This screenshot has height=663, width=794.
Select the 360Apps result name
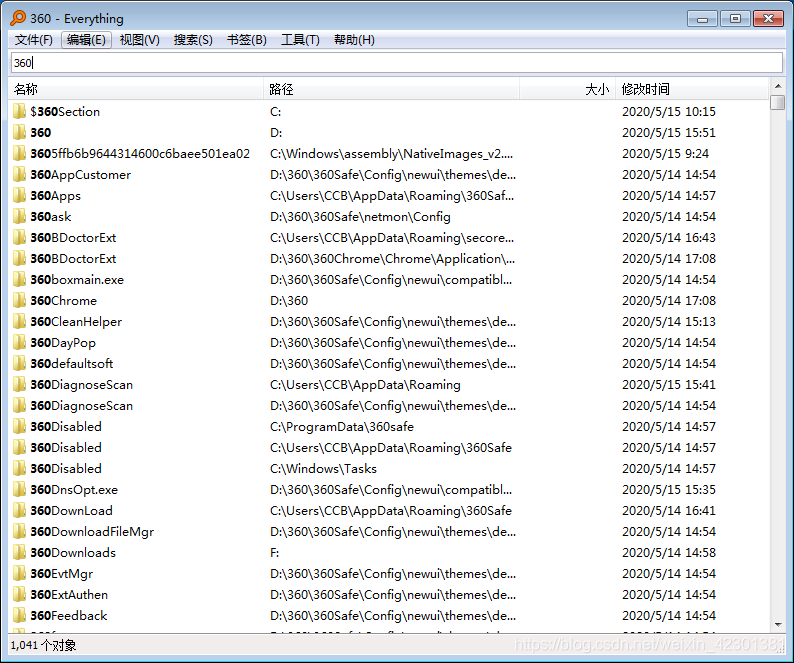coord(55,196)
